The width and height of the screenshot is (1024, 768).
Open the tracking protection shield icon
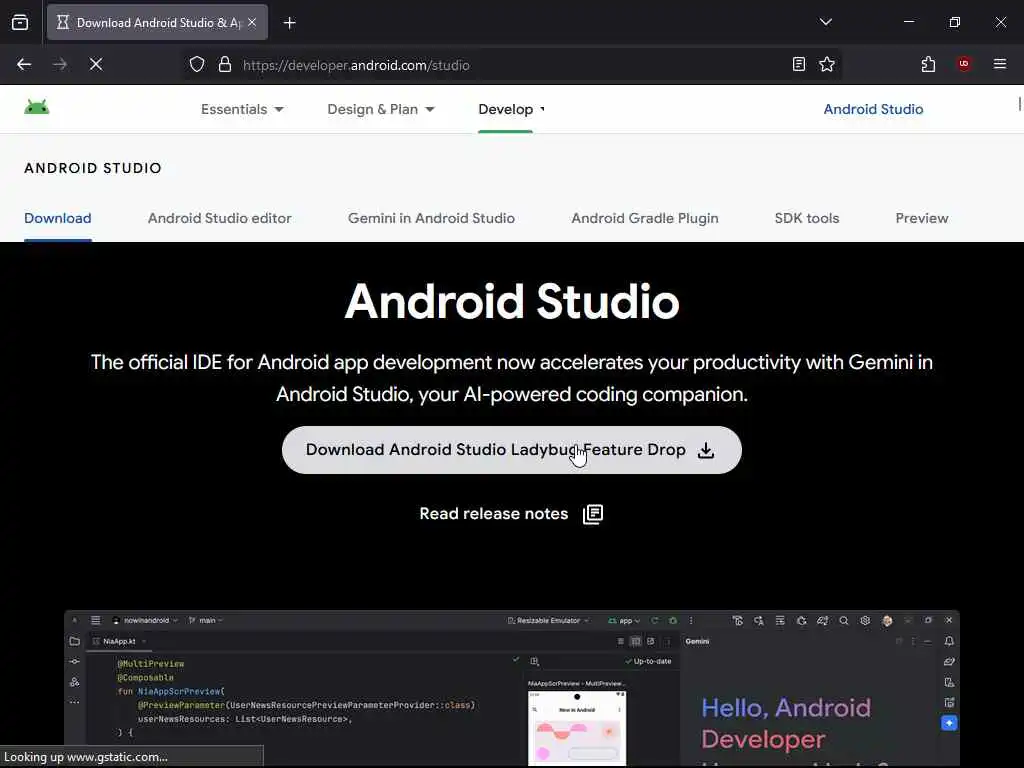pos(197,65)
